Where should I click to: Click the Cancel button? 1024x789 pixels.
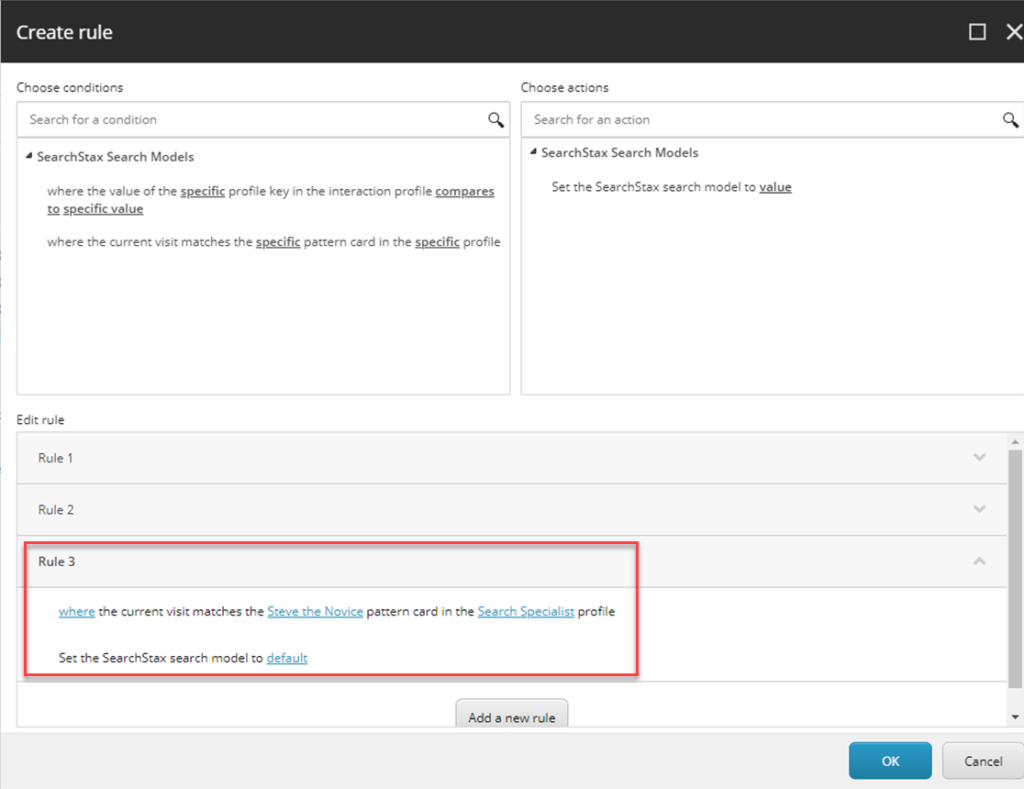pos(983,761)
